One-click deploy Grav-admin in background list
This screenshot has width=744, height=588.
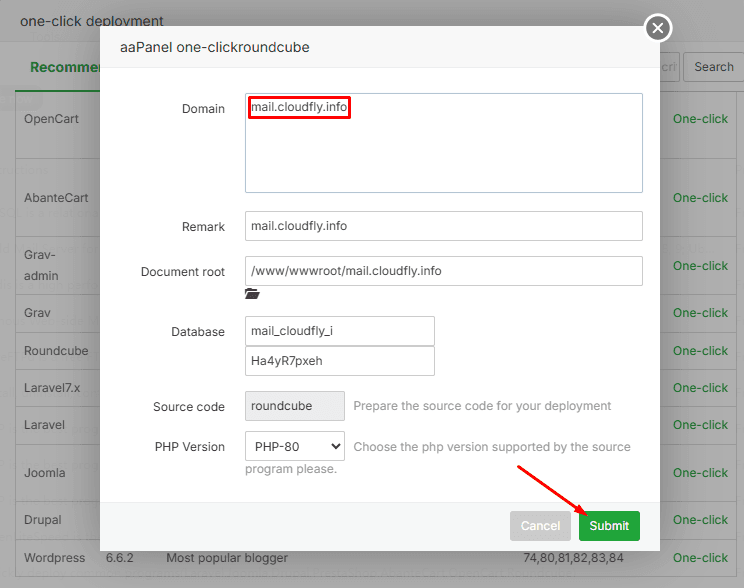point(700,266)
